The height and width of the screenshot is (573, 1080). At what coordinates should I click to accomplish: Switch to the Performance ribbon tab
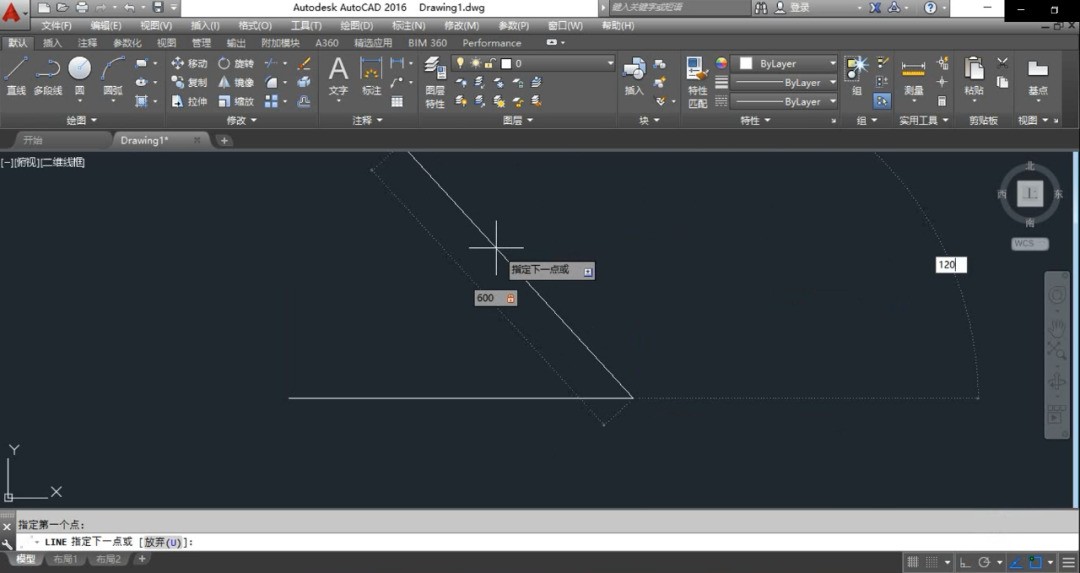pos(491,43)
